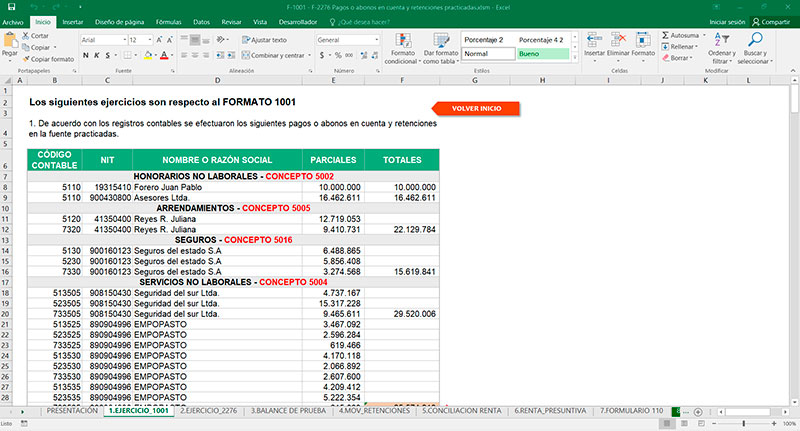
Task: Expand cell styles gallery
Action: pos(575,58)
